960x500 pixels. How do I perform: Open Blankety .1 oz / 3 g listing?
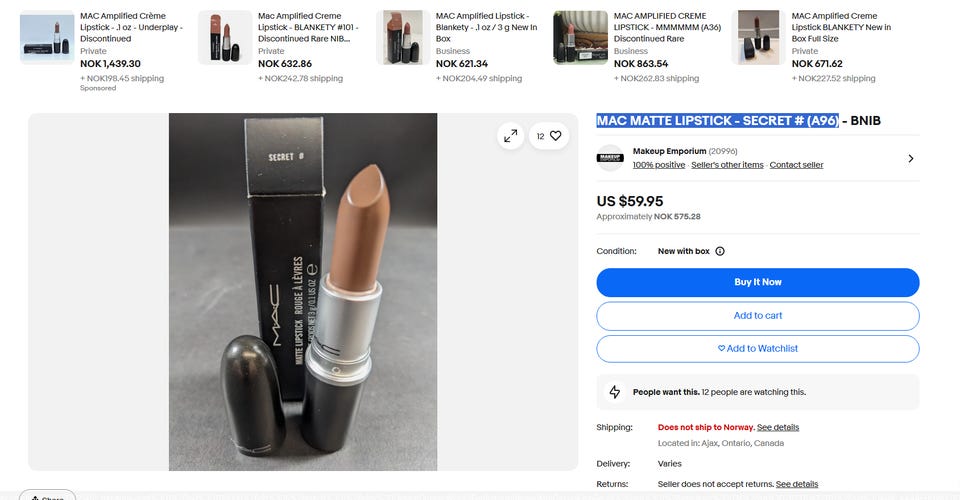coord(486,27)
